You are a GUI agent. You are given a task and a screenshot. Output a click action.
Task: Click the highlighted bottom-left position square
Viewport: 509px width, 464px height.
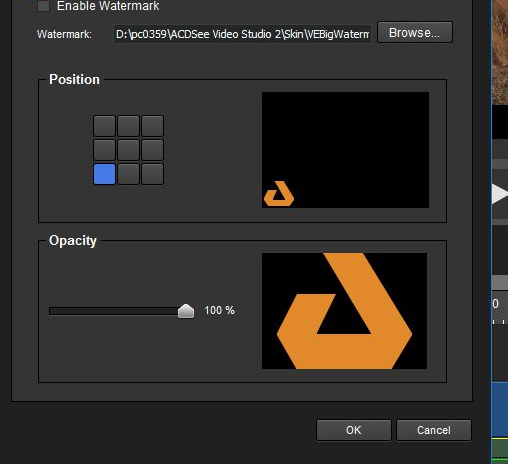pyautogui.click(x=104, y=174)
